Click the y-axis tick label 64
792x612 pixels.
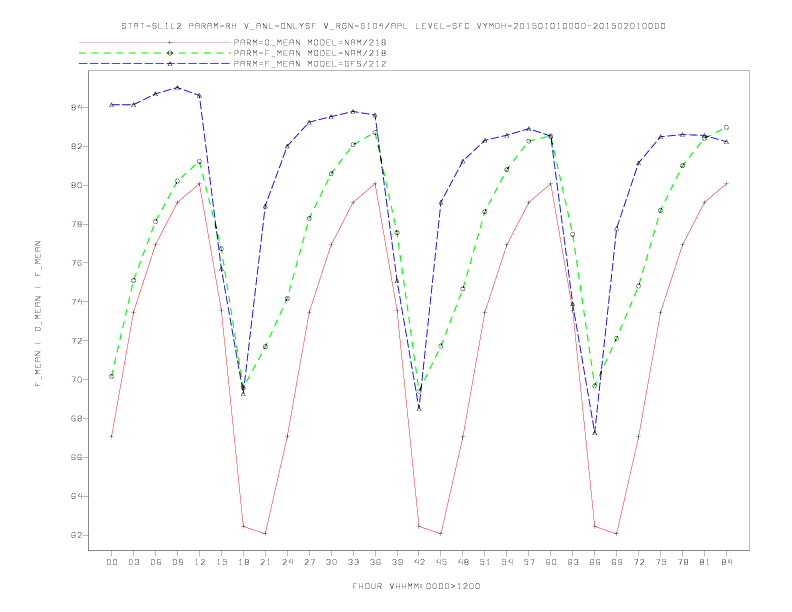pyautogui.click(x=77, y=496)
